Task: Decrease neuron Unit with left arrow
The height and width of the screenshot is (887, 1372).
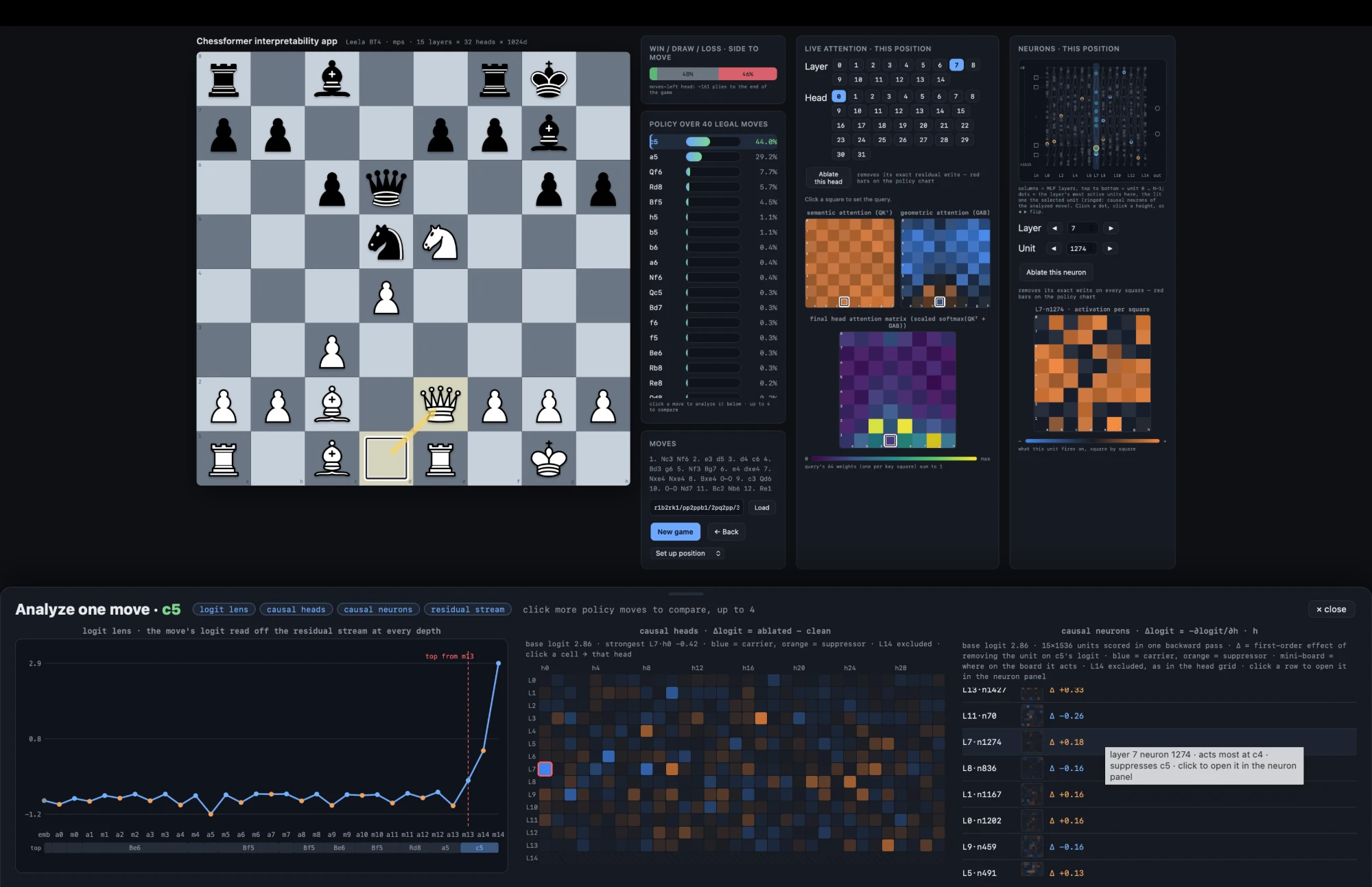Action: 1054,248
